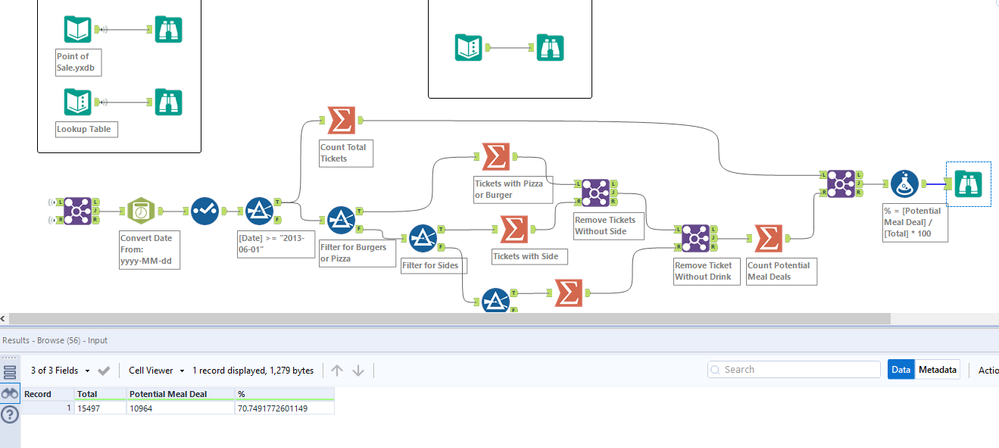
Task: Click the binoculars icon in Results sidebar
Action: coord(10,393)
